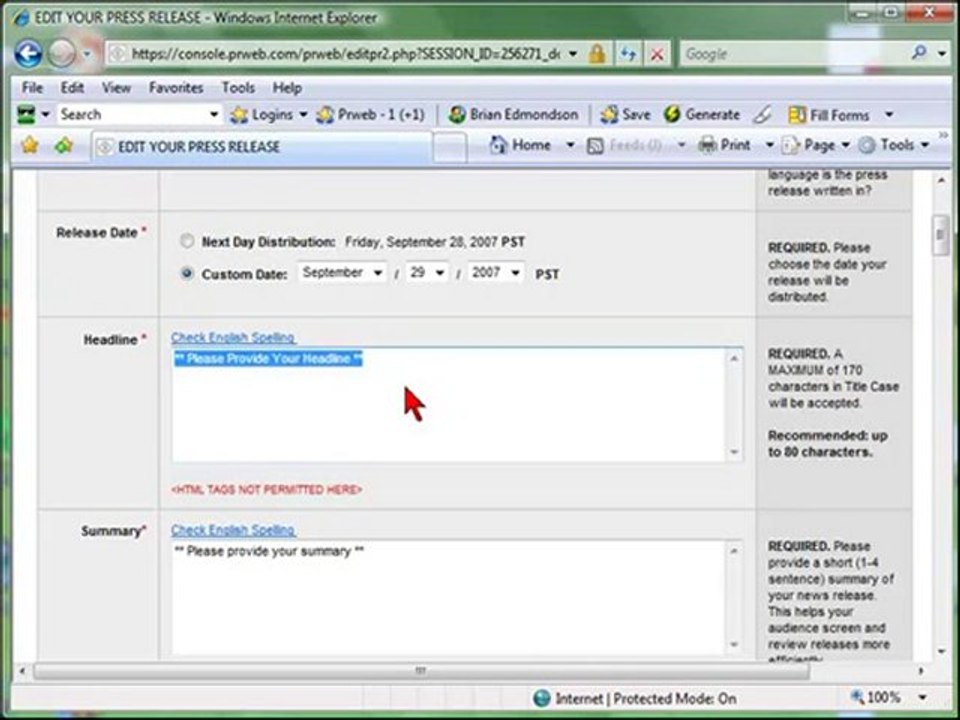Image resolution: width=960 pixels, height=720 pixels.
Task: Click the Headline box scroll down arrow
Action: tap(734, 452)
